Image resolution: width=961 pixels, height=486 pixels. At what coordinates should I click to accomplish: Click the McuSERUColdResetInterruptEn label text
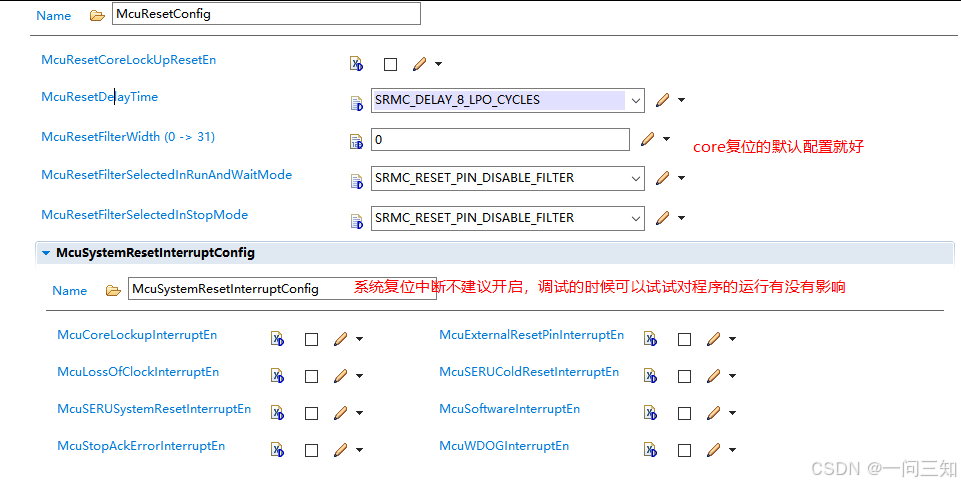(x=529, y=372)
